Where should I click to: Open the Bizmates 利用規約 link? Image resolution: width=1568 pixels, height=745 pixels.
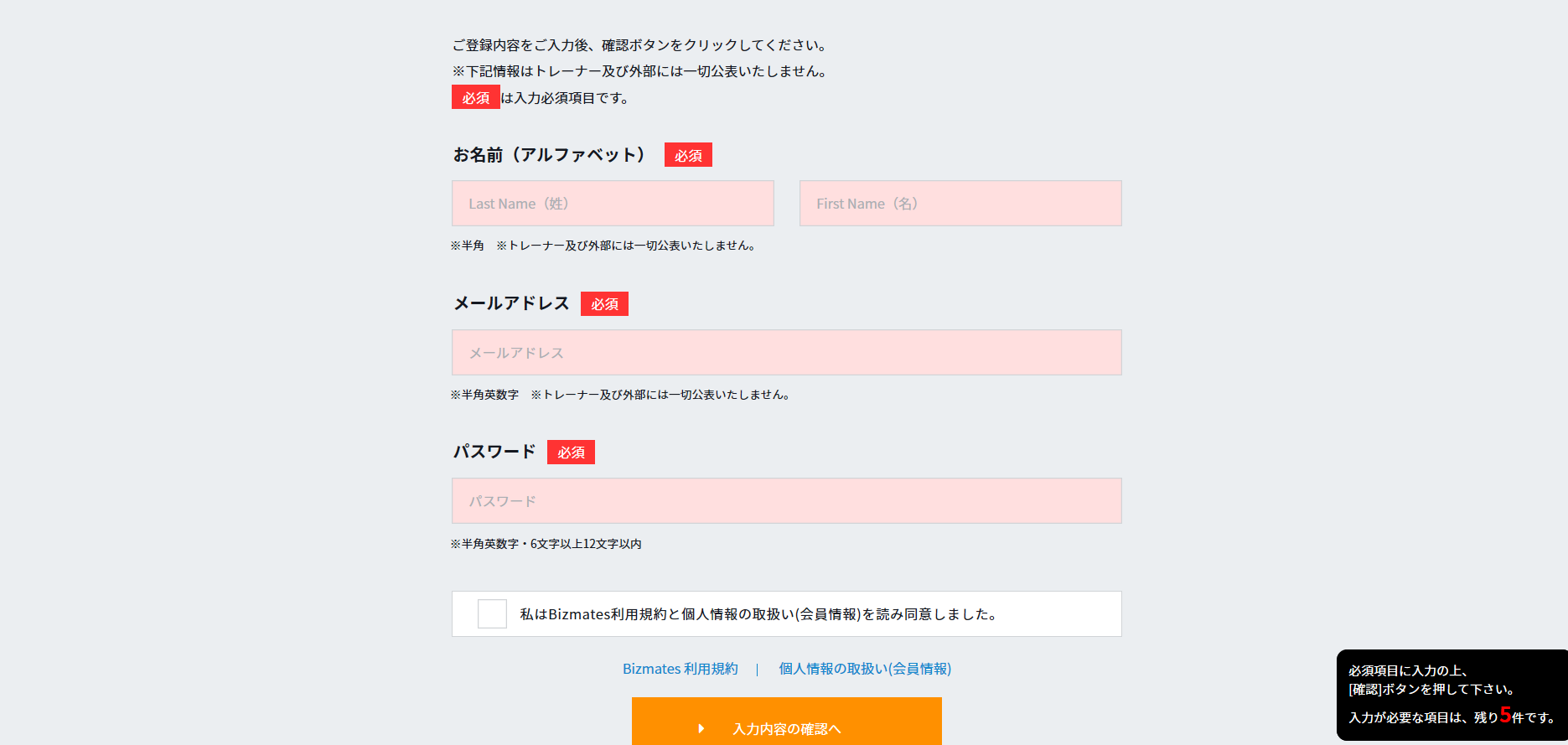tap(680, 669)
